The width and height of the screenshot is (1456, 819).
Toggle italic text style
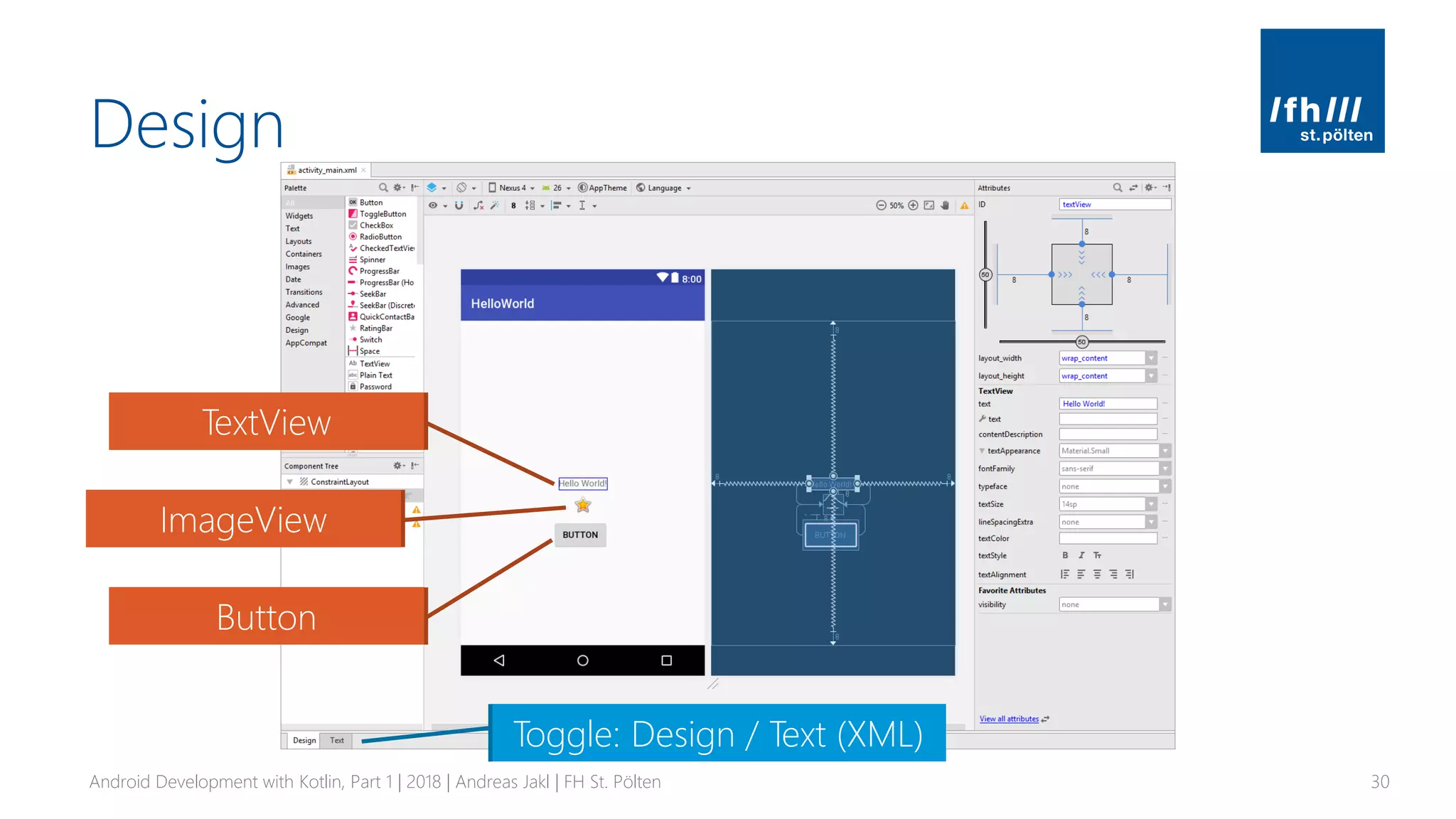tap(1081, 555)
